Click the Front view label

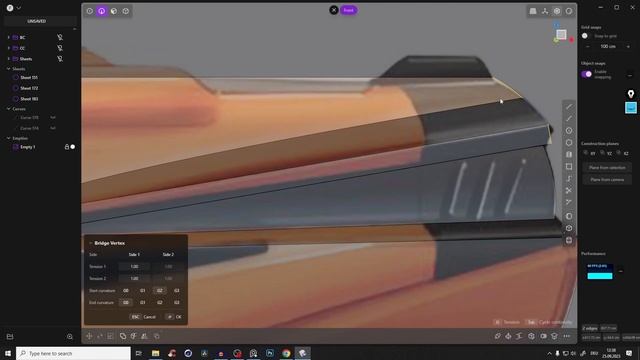click(x=349, y=10)
